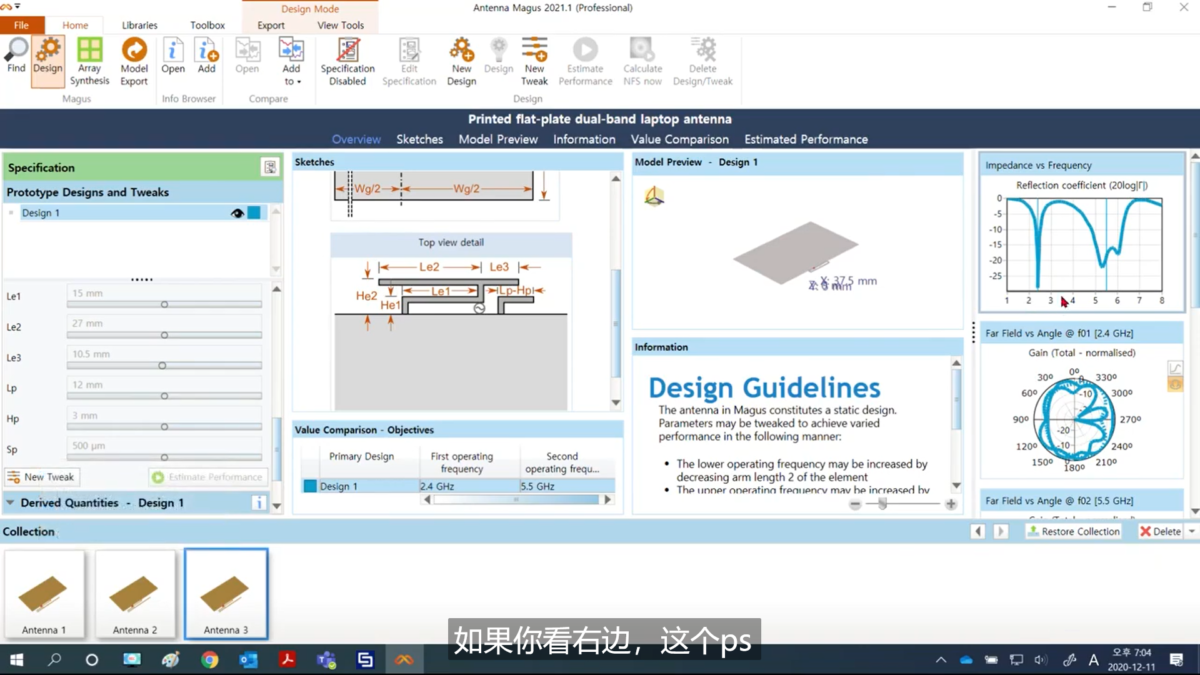The image size is (1200, 675).
Task: Click the blue color swatch for Design 1
Action: pyautogui.click(x=254, y=213)
